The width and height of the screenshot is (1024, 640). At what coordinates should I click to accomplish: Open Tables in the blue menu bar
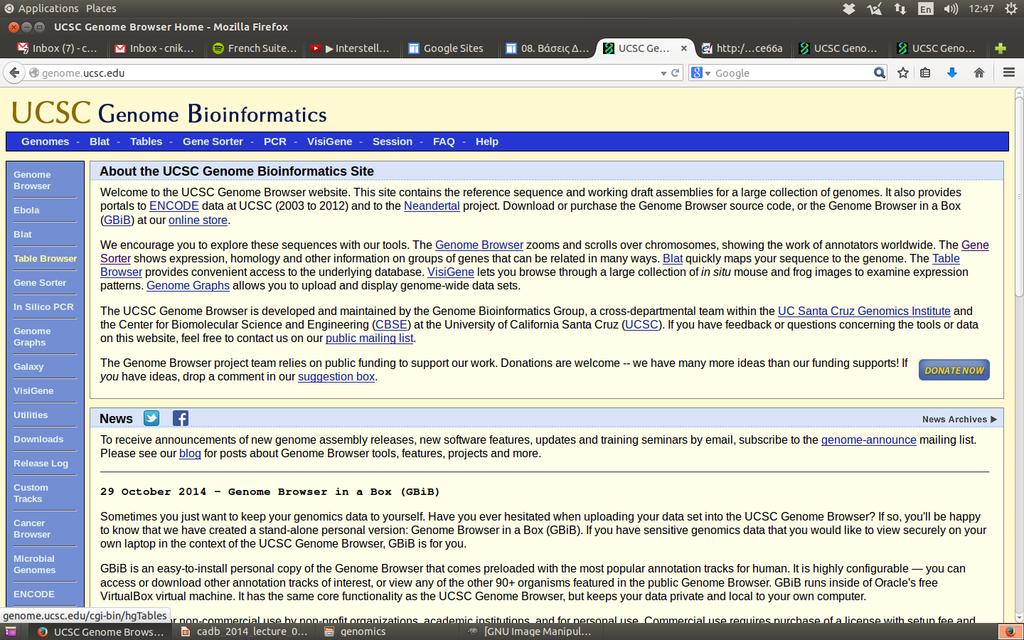pyautogui.click(x=146, y=141)
